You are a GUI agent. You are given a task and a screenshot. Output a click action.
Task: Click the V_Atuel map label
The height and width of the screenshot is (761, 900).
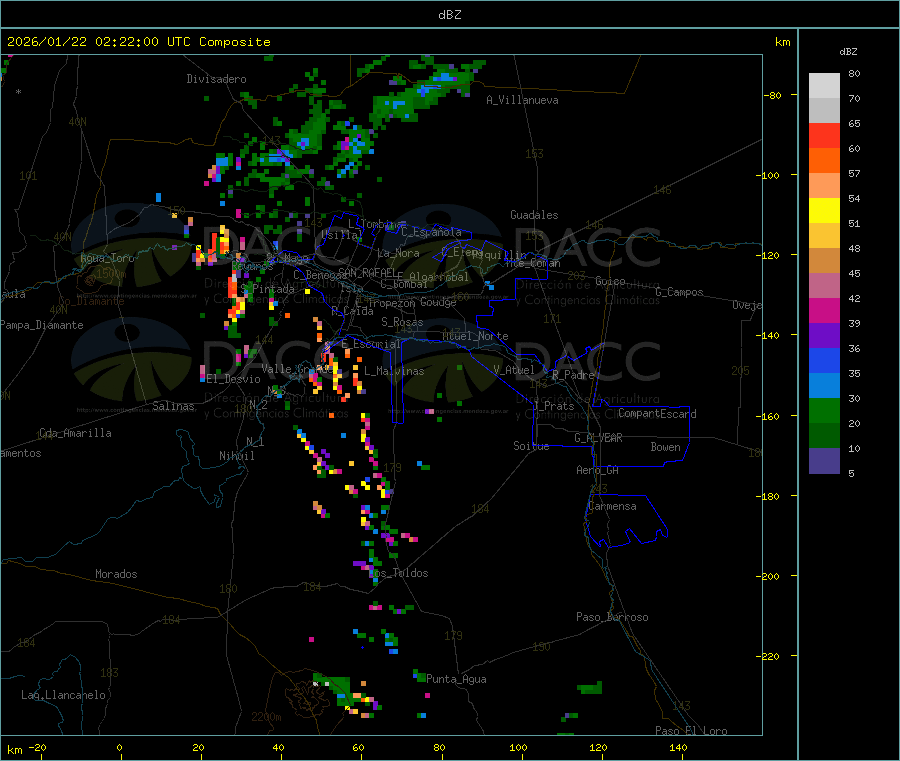(x=514, y=370)
